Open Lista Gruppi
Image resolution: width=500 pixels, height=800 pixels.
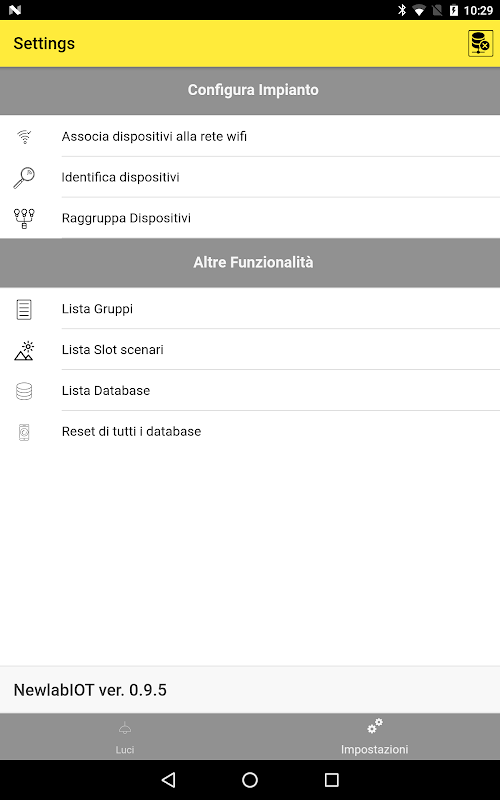250,309
